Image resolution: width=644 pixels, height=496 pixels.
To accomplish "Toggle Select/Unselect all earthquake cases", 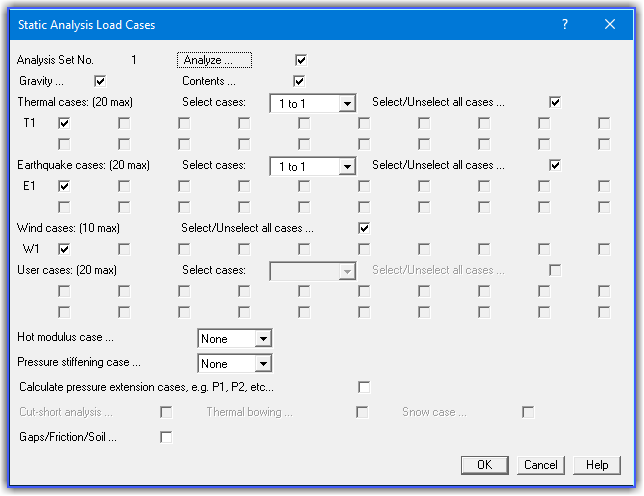I will [555, 165].
